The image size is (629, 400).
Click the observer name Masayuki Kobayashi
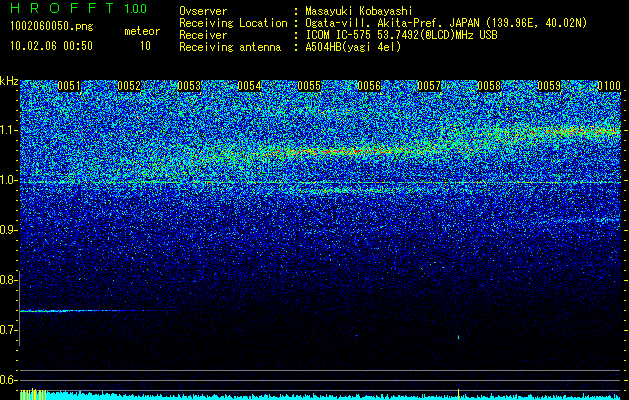point(359,11)
